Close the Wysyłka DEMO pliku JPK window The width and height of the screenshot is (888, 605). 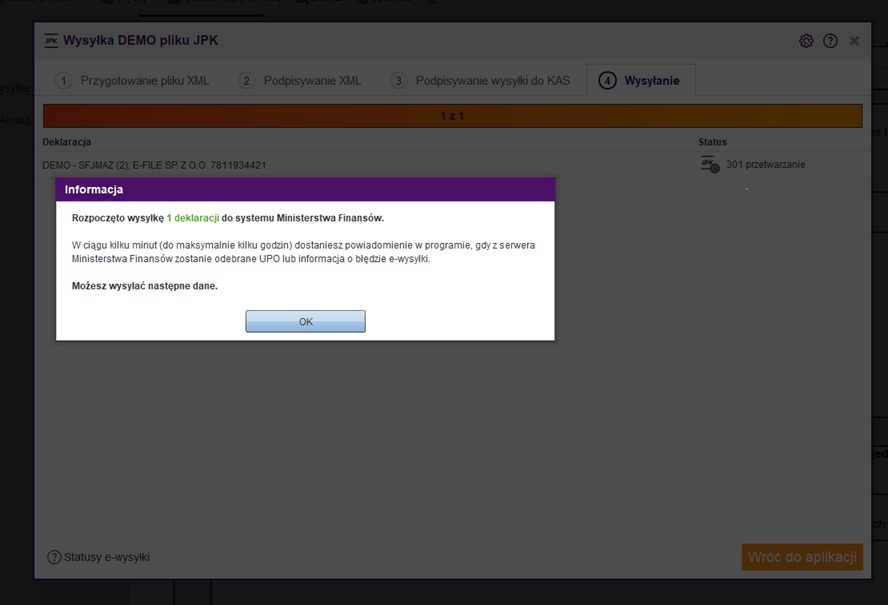(855, 41)
